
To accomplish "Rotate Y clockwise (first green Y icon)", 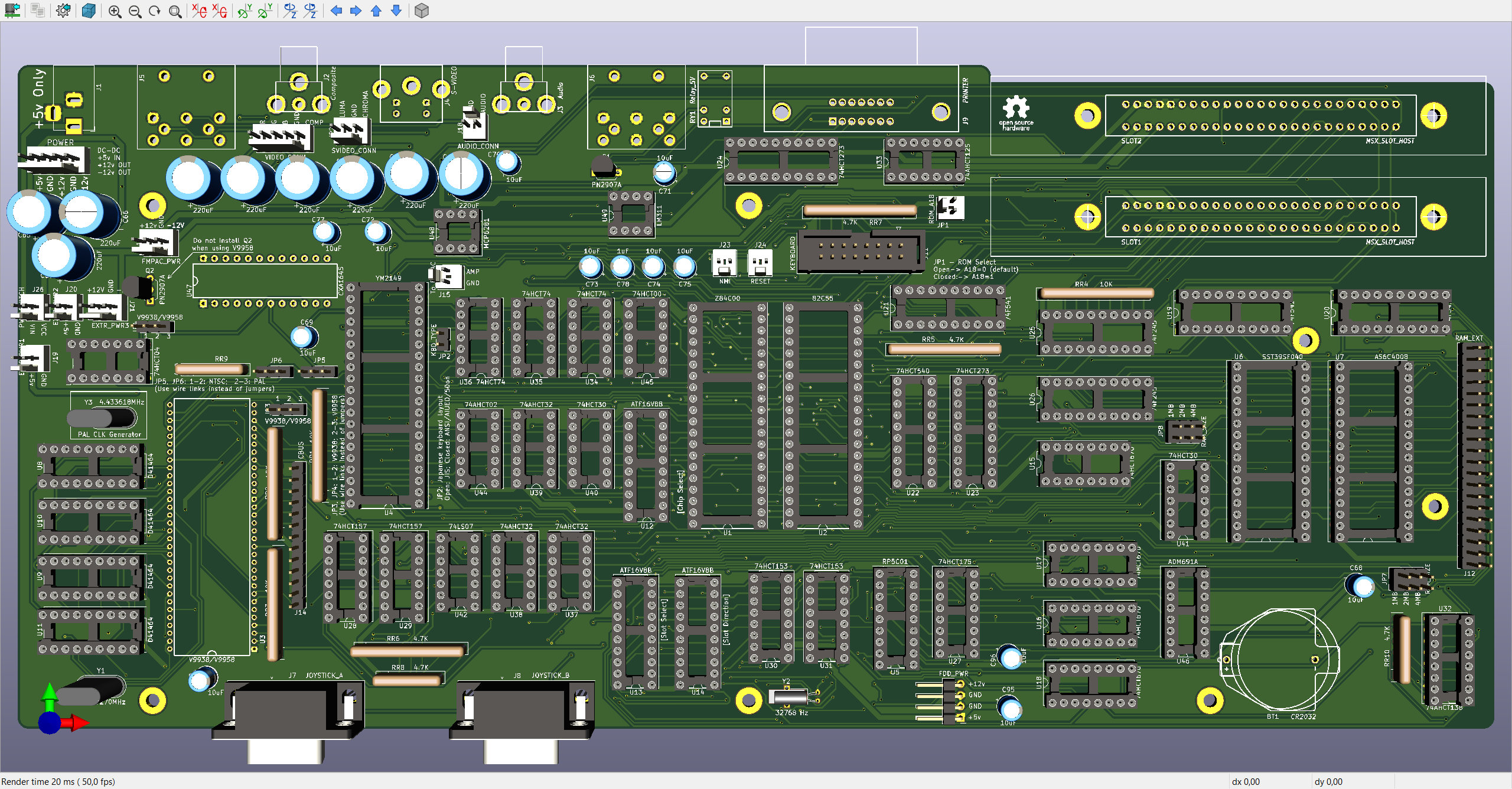I will pyautogui.click(x=245, y=11).
